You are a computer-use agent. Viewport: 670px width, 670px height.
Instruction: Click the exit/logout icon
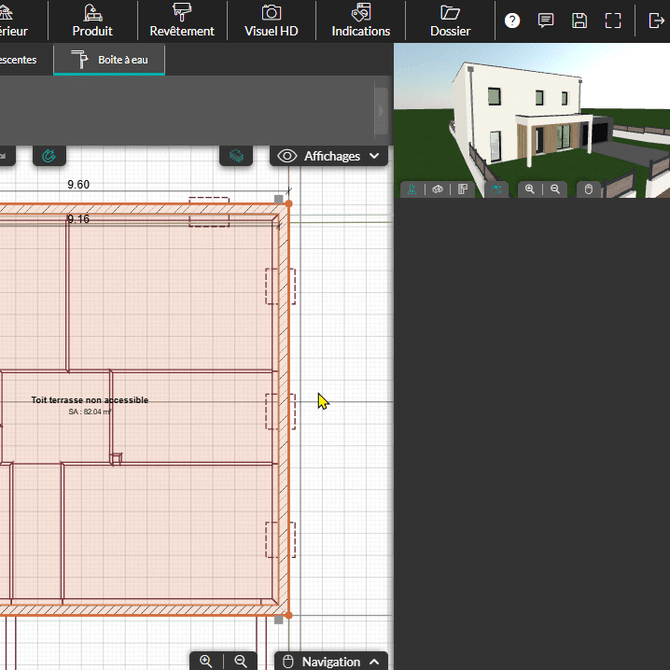[656, 20]
